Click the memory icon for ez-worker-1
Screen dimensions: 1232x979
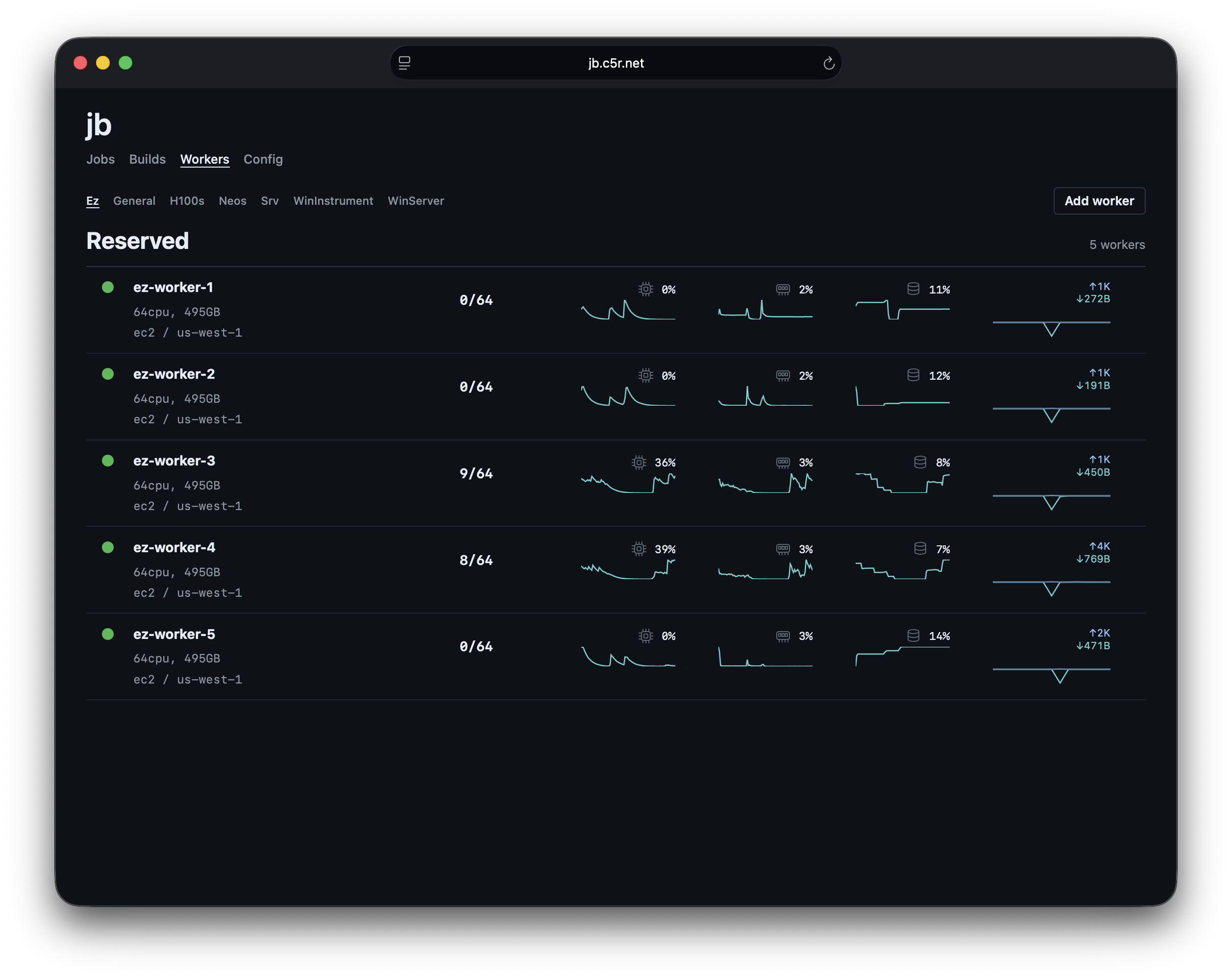click(x=783, y=289)
